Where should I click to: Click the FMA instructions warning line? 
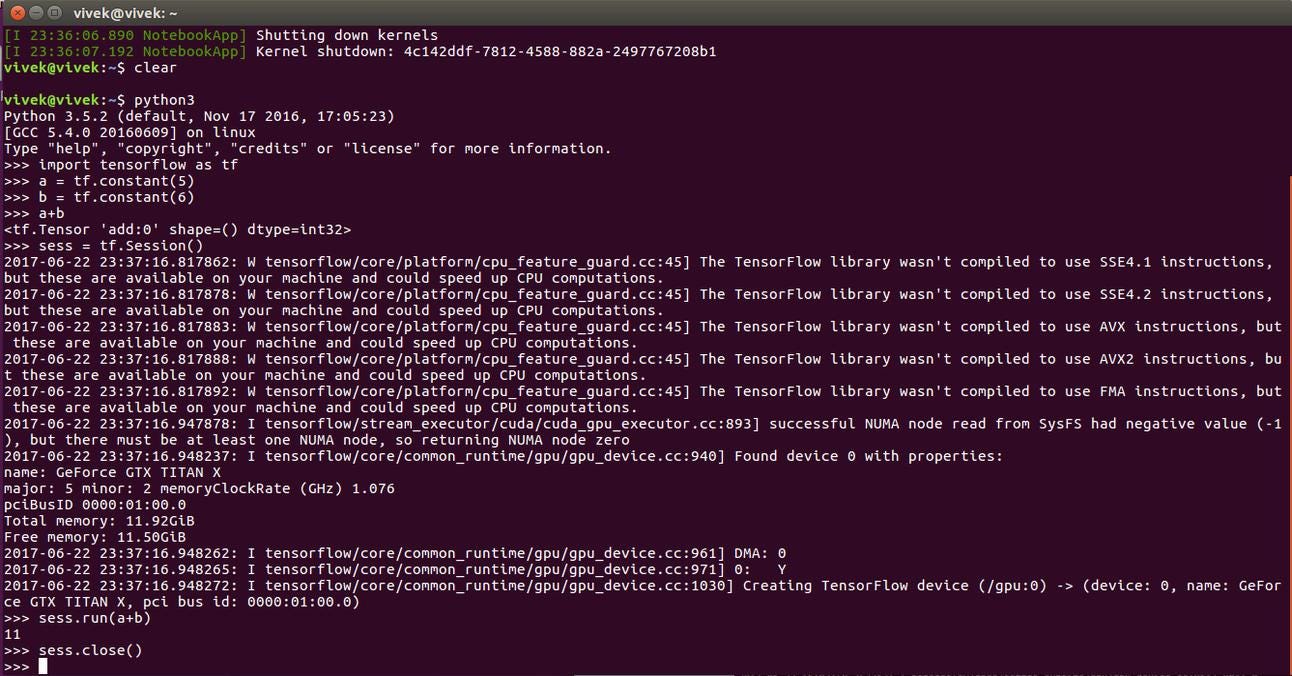pos(643,399)
